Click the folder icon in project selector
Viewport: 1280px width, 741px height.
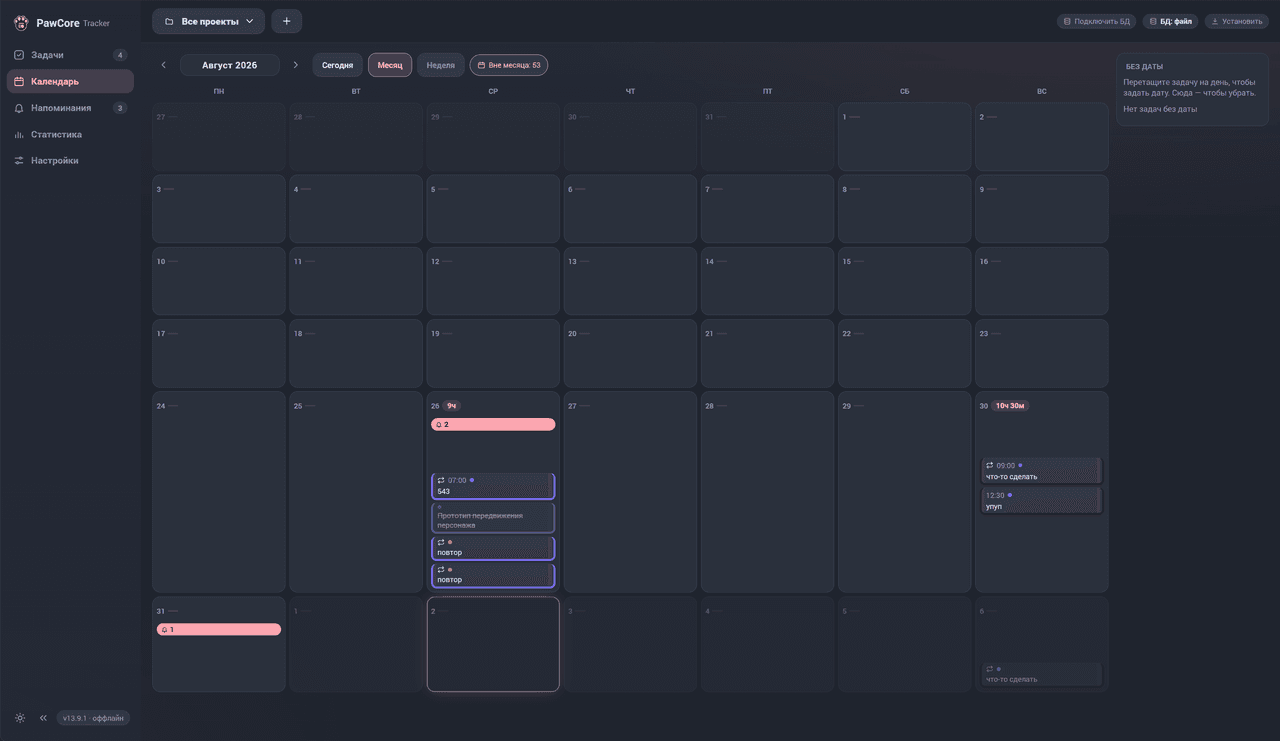click(169, 21)
